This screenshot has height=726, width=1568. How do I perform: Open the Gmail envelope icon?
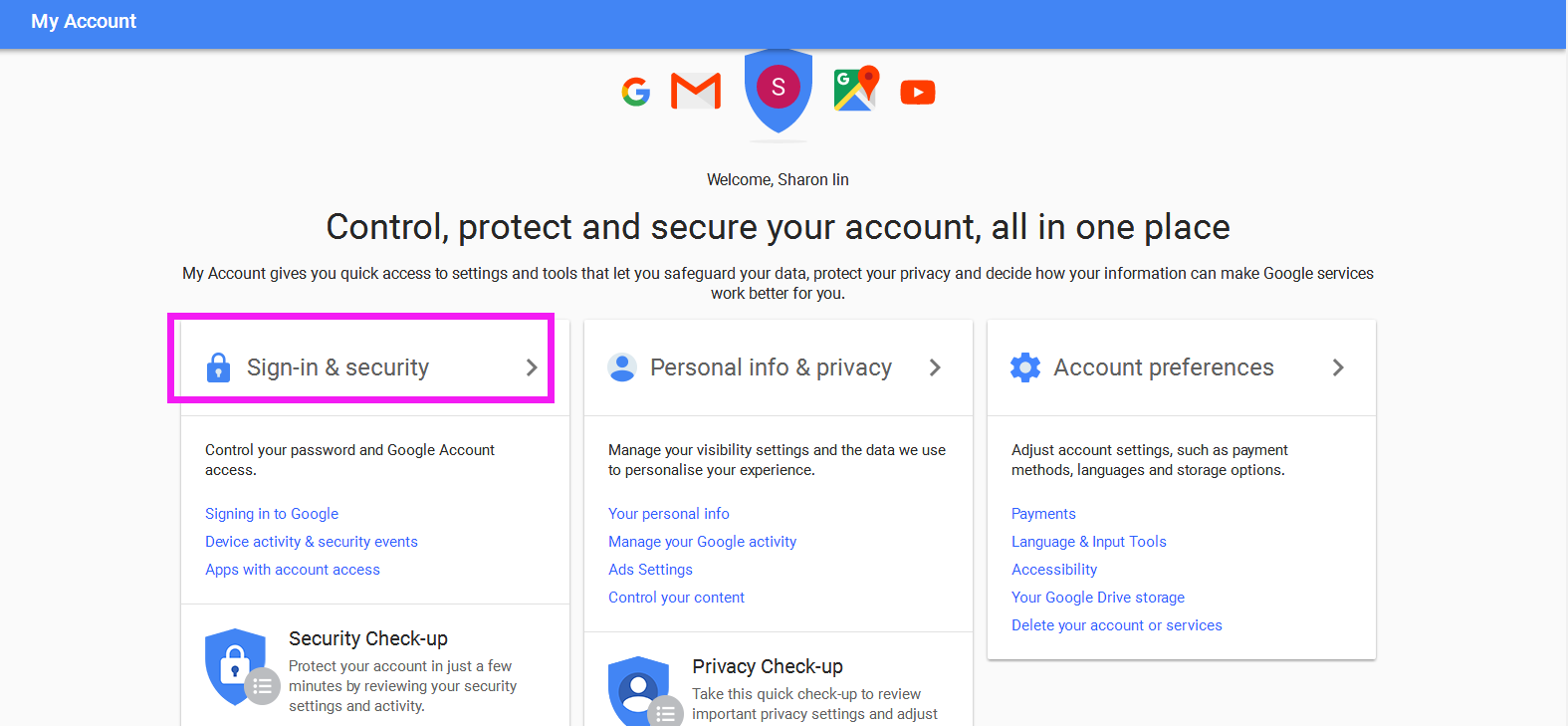696,91
